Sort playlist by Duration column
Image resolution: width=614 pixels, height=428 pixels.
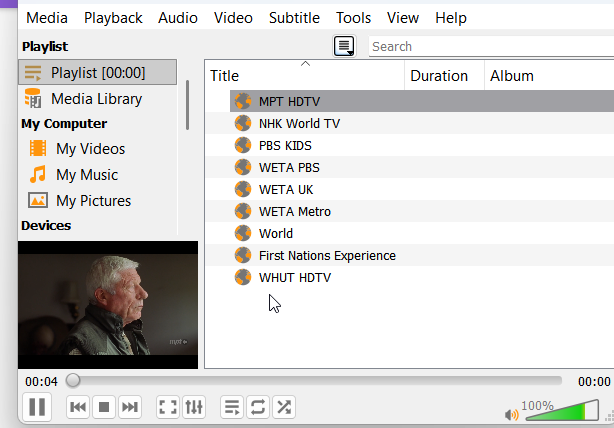(x=439, y=75)
